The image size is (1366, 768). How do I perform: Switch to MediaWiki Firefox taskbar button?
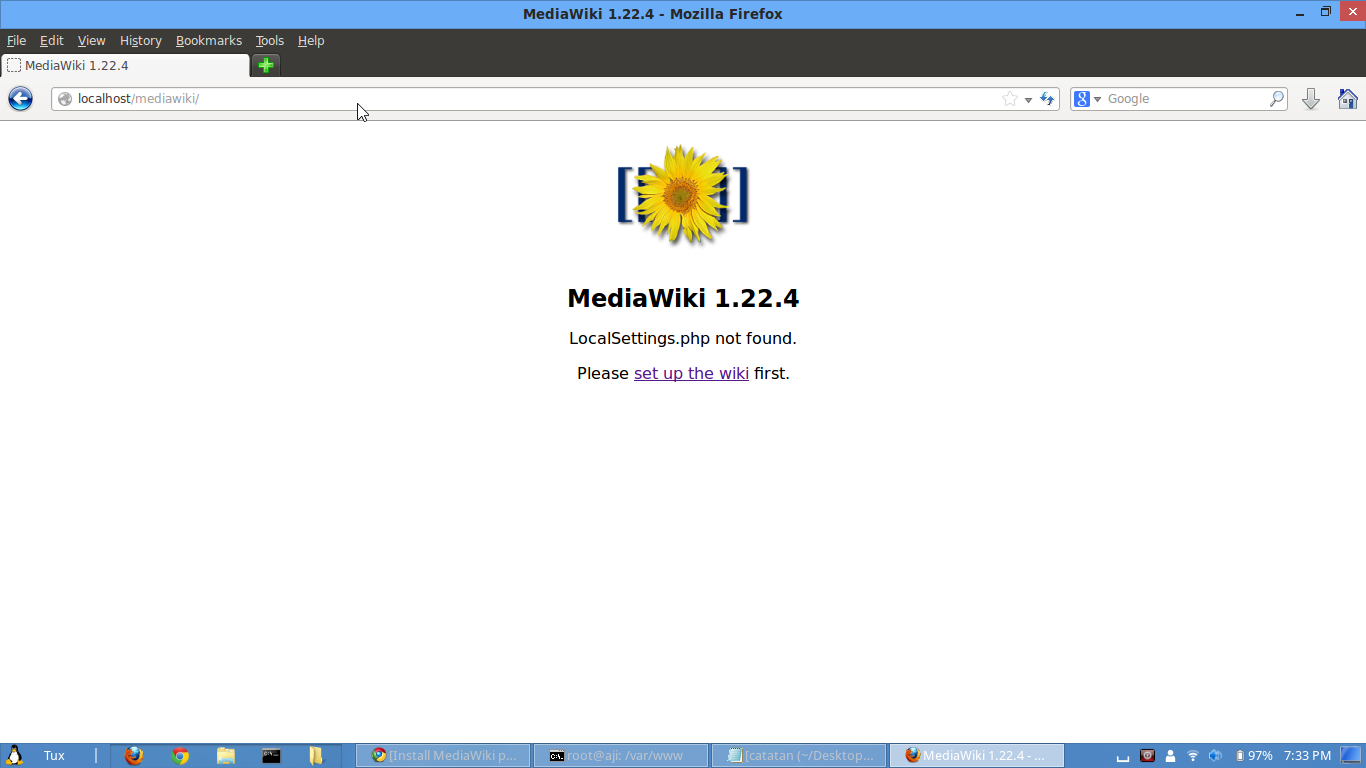[x=977, y=755]
